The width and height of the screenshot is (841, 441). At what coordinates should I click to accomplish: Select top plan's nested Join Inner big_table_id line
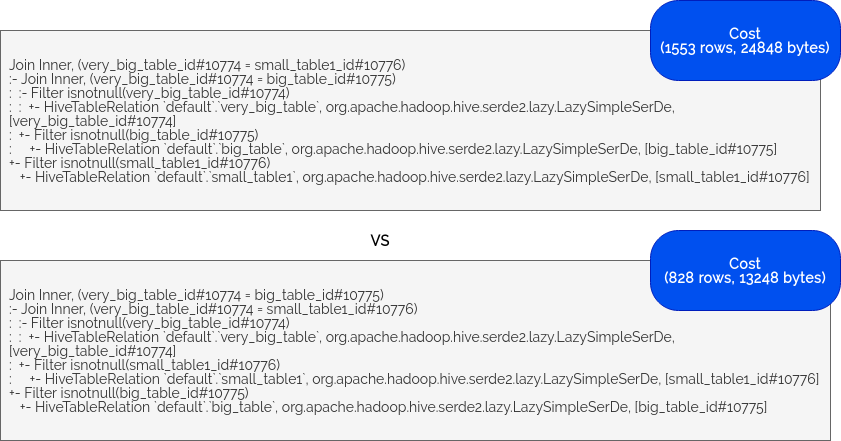(x=202, y=79)
